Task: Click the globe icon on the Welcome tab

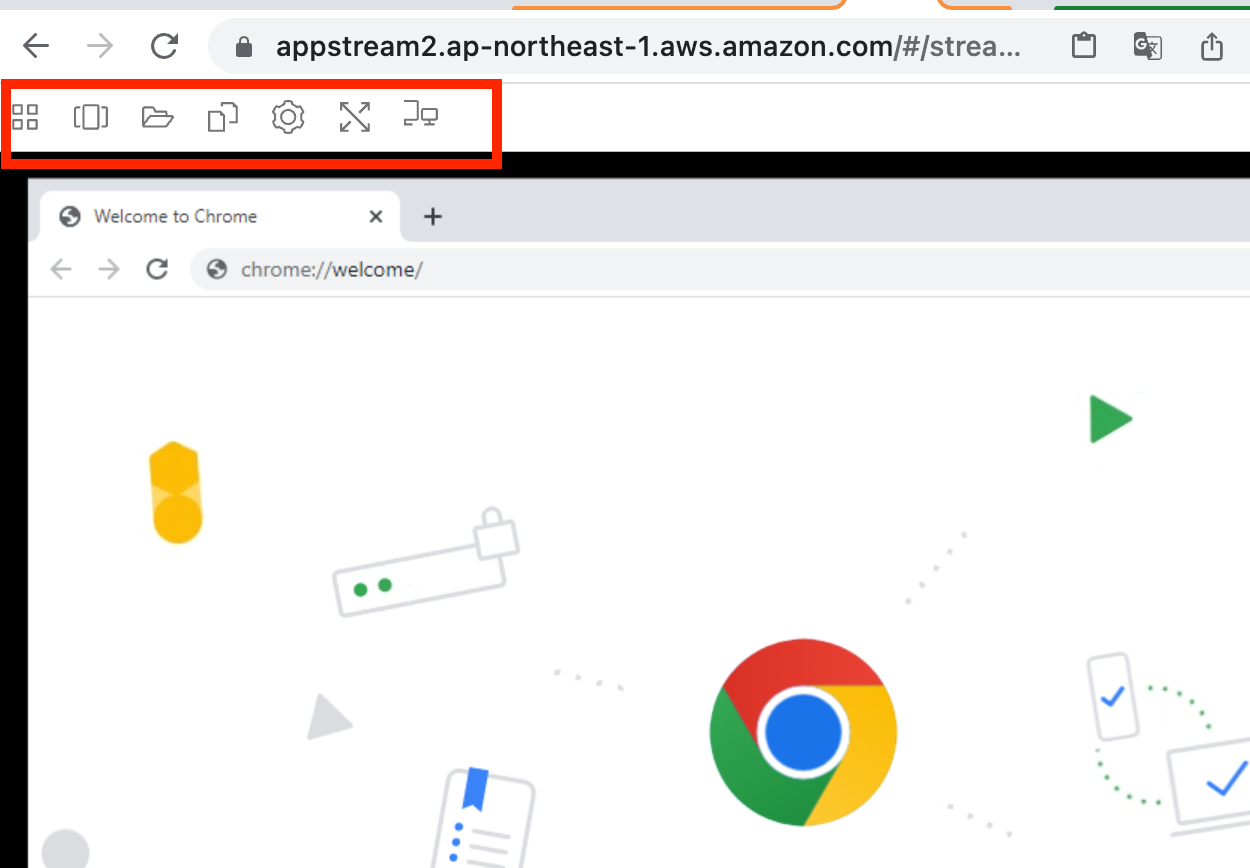Action: point(69,216)
